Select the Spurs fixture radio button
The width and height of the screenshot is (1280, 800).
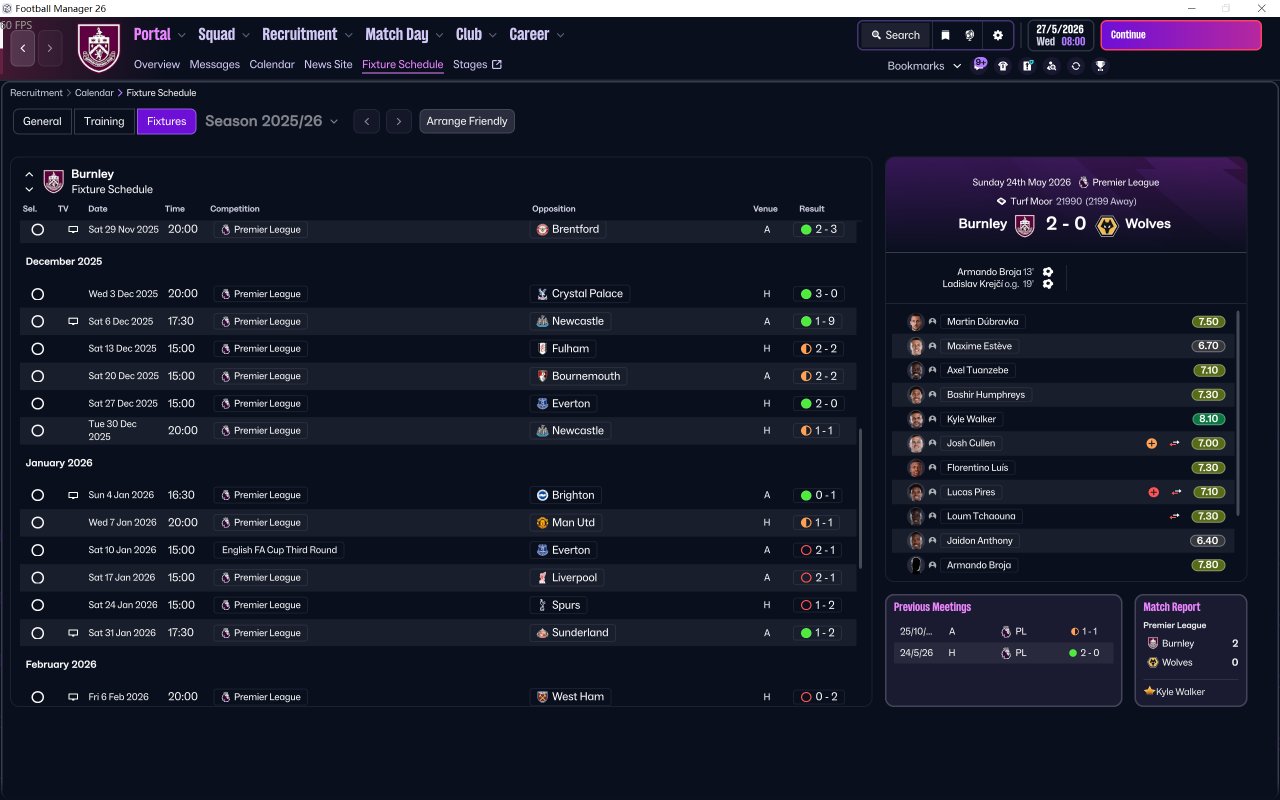(38, 605)
